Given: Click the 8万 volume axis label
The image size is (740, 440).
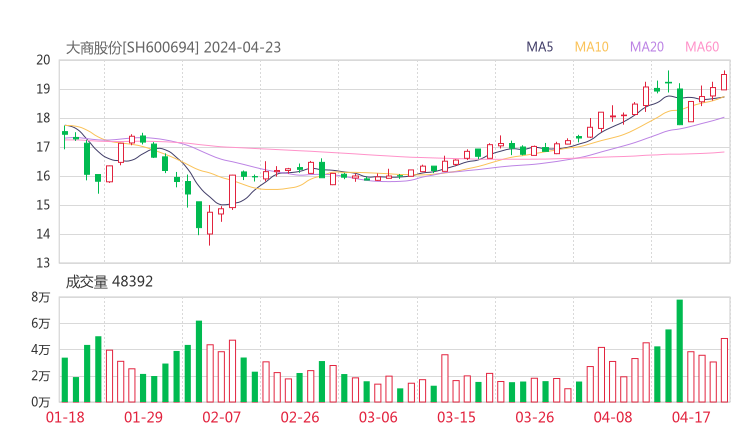Looking at the screenshot, I should [41, 297].
